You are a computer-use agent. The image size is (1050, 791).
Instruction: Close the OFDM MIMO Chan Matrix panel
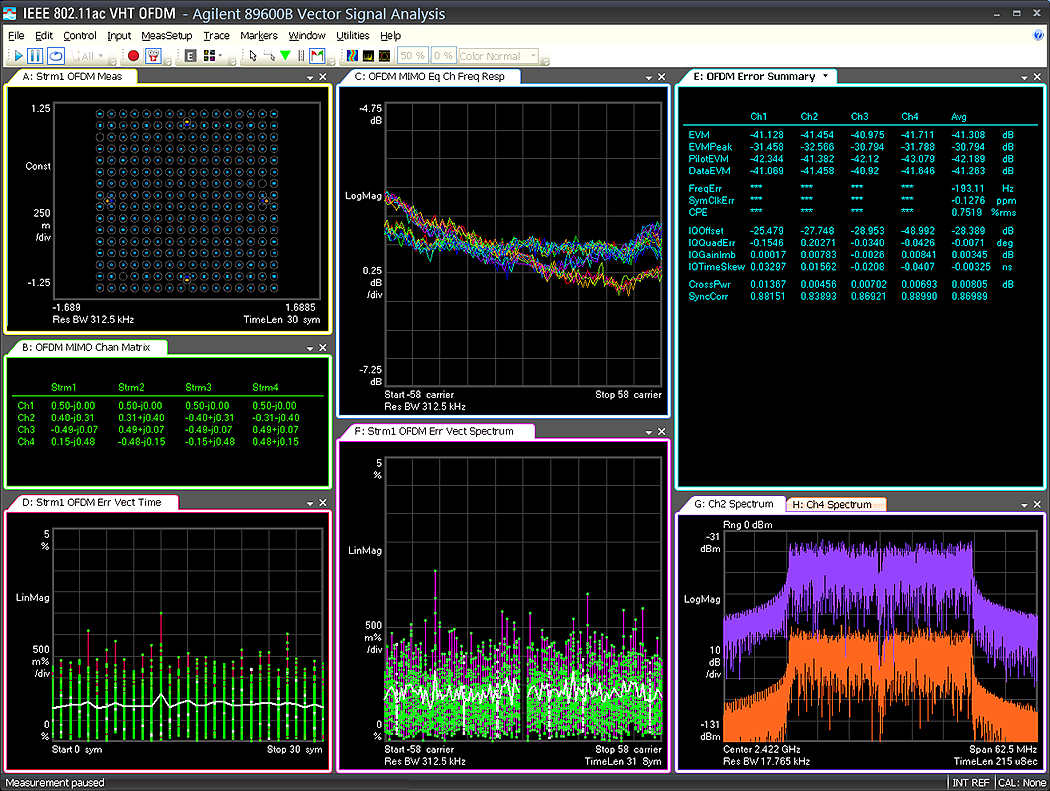(x=323, y=348)
